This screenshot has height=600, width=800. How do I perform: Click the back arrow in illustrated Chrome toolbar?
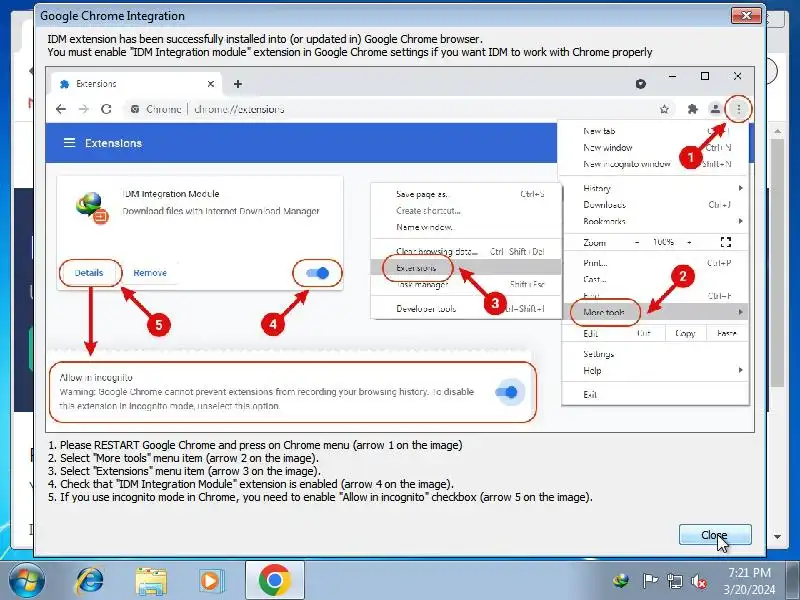[61, 109]
